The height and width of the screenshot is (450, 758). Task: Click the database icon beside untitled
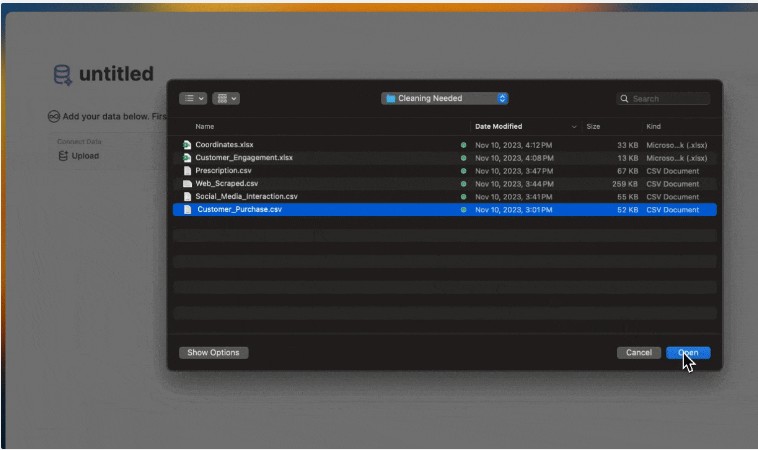[x=62, y=75]
